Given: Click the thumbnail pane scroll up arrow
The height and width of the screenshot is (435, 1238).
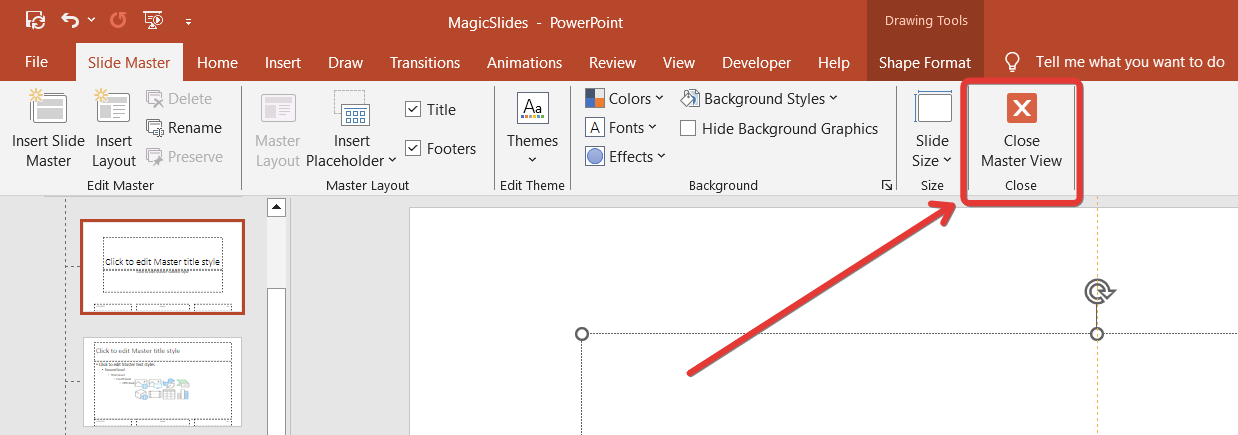Looking at the screenshot, I should 278,207.
